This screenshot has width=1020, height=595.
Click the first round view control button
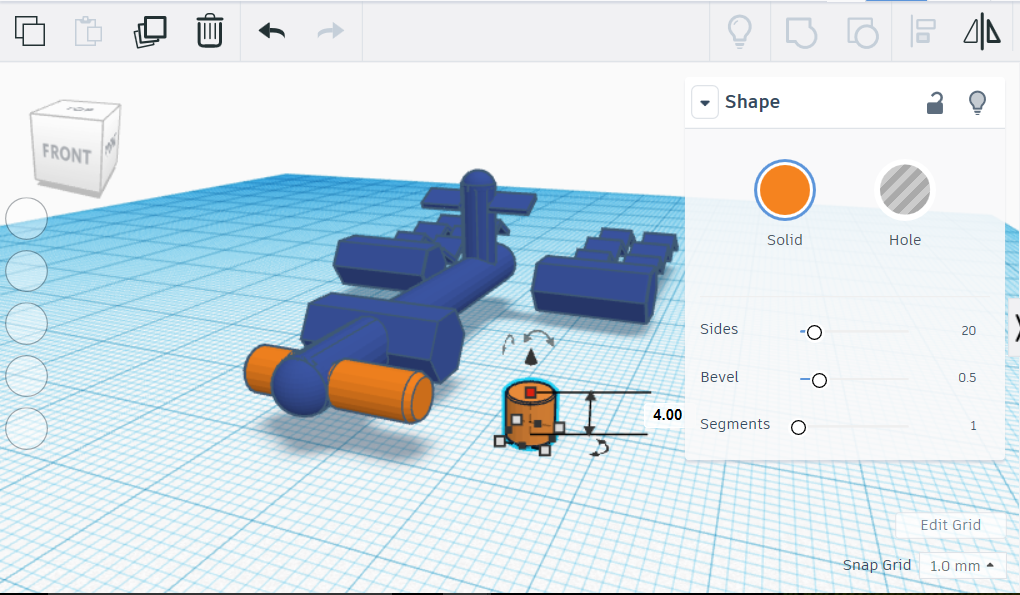click(x=27, y=218)
